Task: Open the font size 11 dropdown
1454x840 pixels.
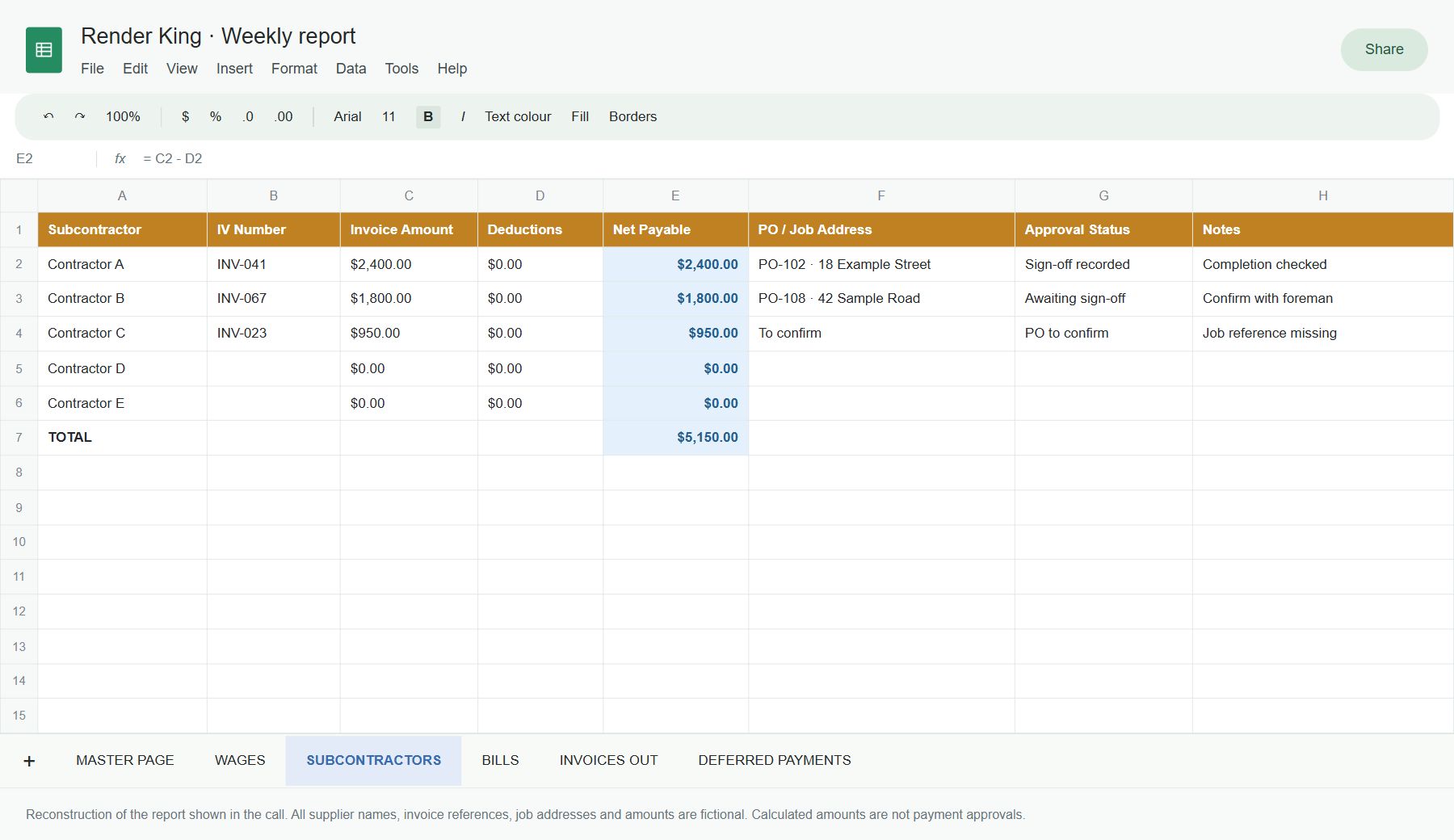Action: point(389,116)
